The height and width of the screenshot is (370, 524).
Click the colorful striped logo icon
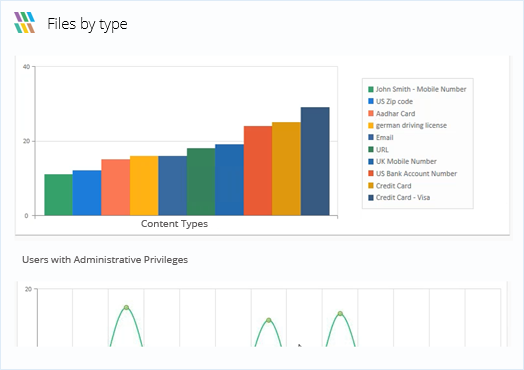[x=24, y=22]
